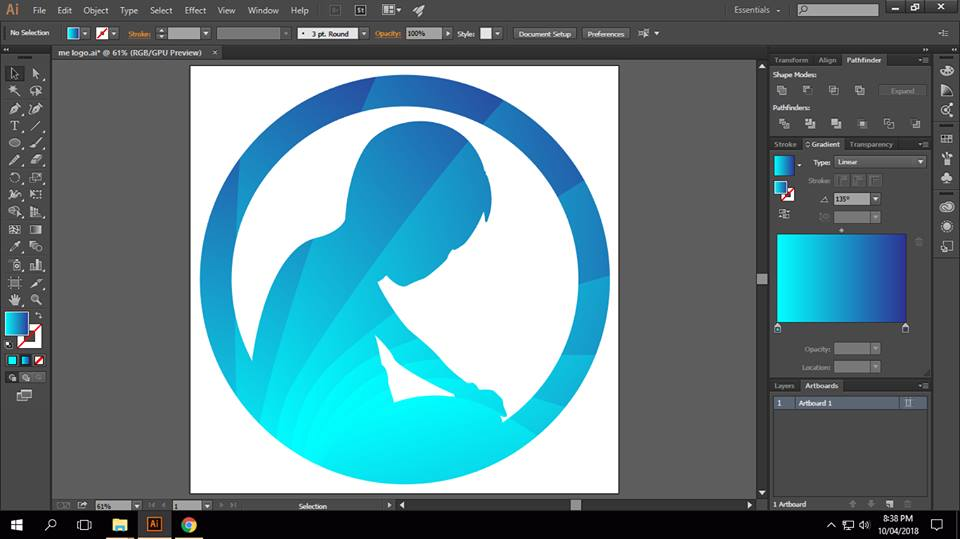Select the Direct Selection tool
The height and width of the screenshot is (539, 960).
(36, 74)
